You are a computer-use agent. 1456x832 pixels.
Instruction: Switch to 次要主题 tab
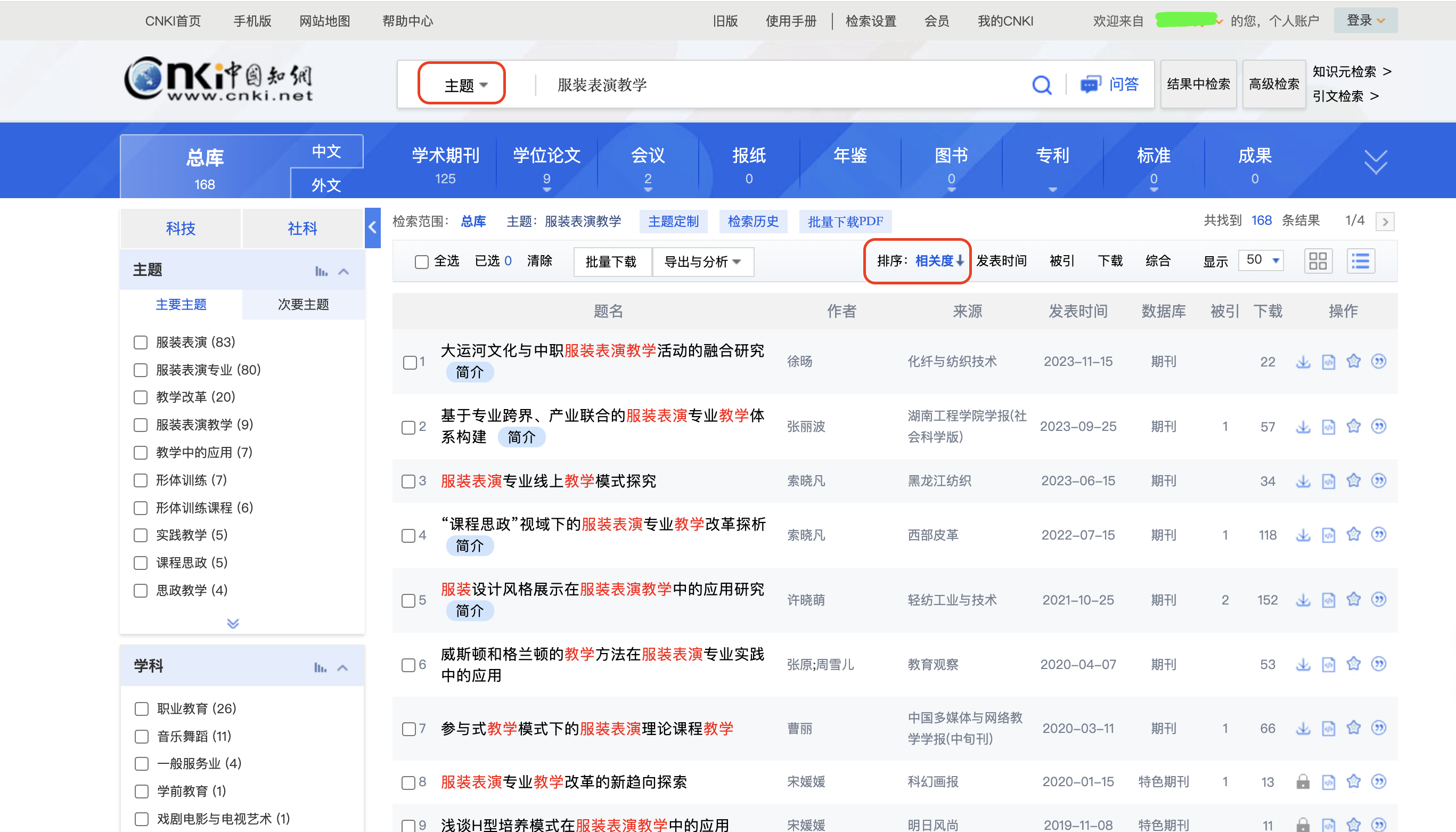304,305
